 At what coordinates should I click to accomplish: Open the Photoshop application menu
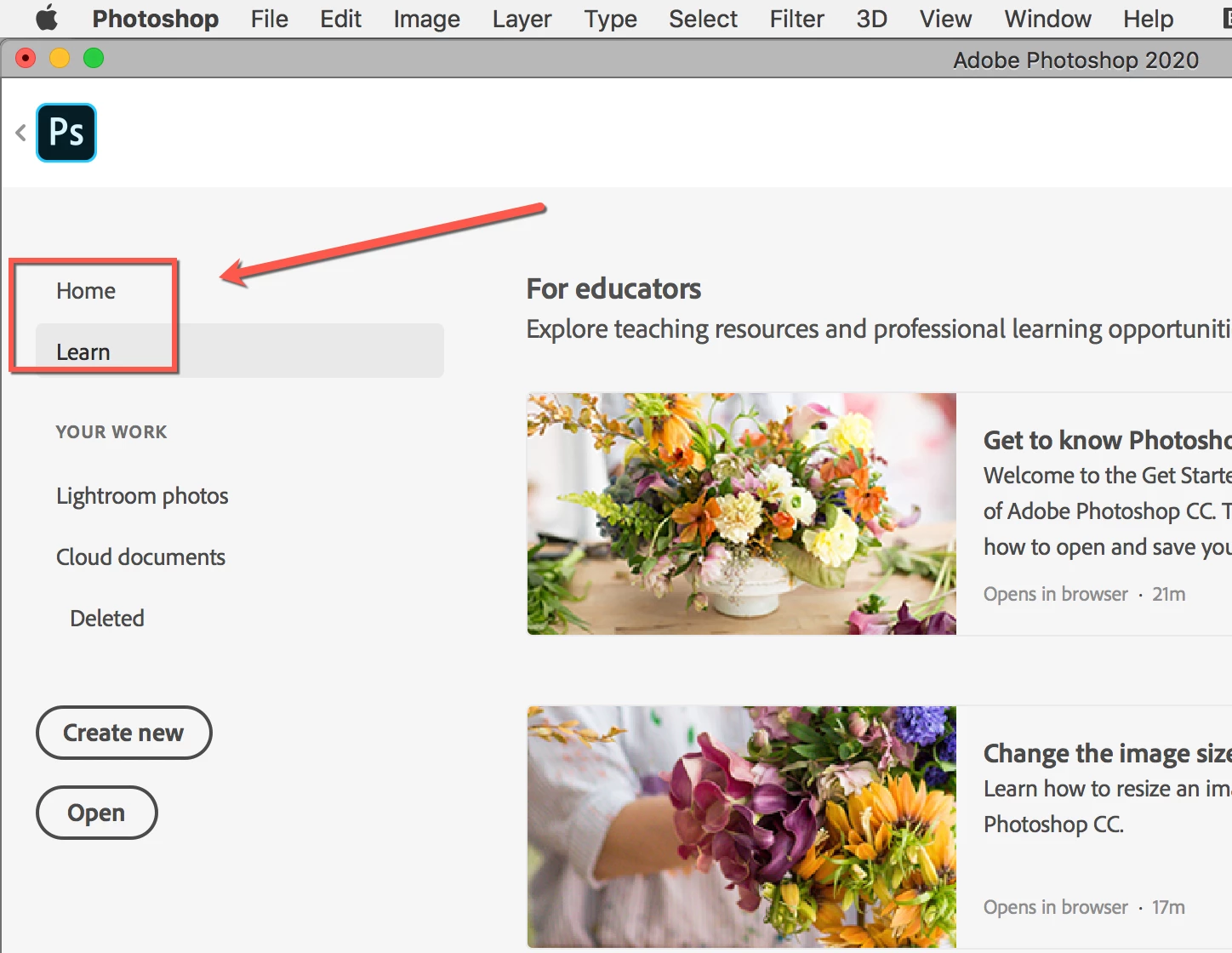[156, 19]
